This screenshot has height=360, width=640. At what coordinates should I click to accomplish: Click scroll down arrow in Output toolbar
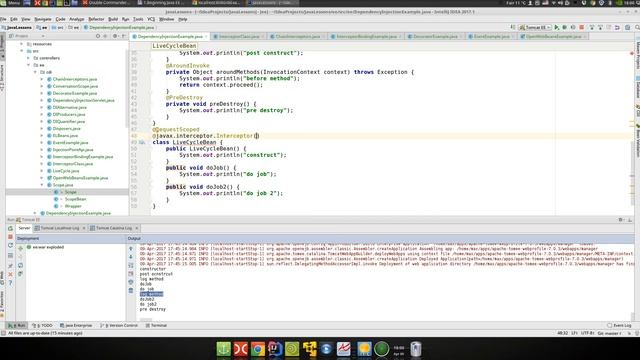(131, 257)
